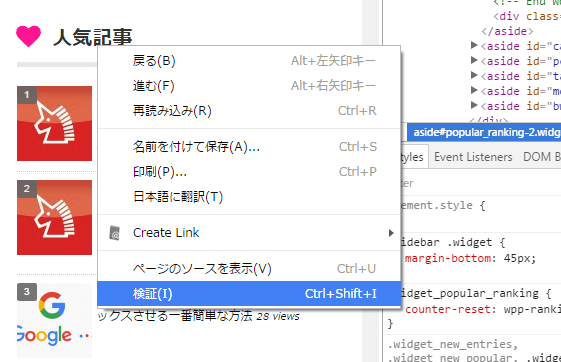Image resolution: width=561 pixels, height=362 pixels.
Task: Expand the fifth collapsed aside node in DOM tree
Action: (474, 106)
